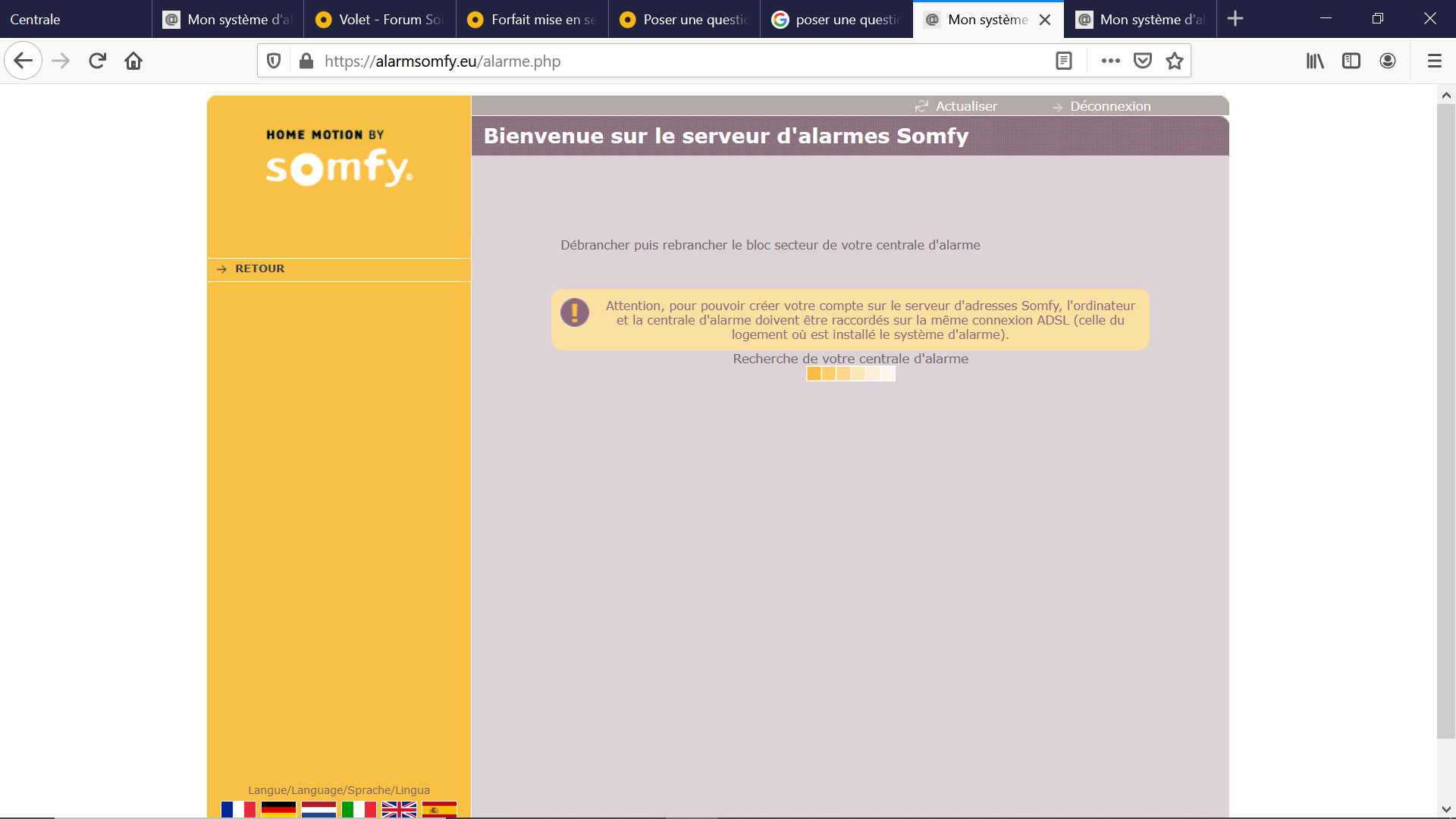
Task: Click the scrollbar down arrow
Action: tap(1446, 809)
